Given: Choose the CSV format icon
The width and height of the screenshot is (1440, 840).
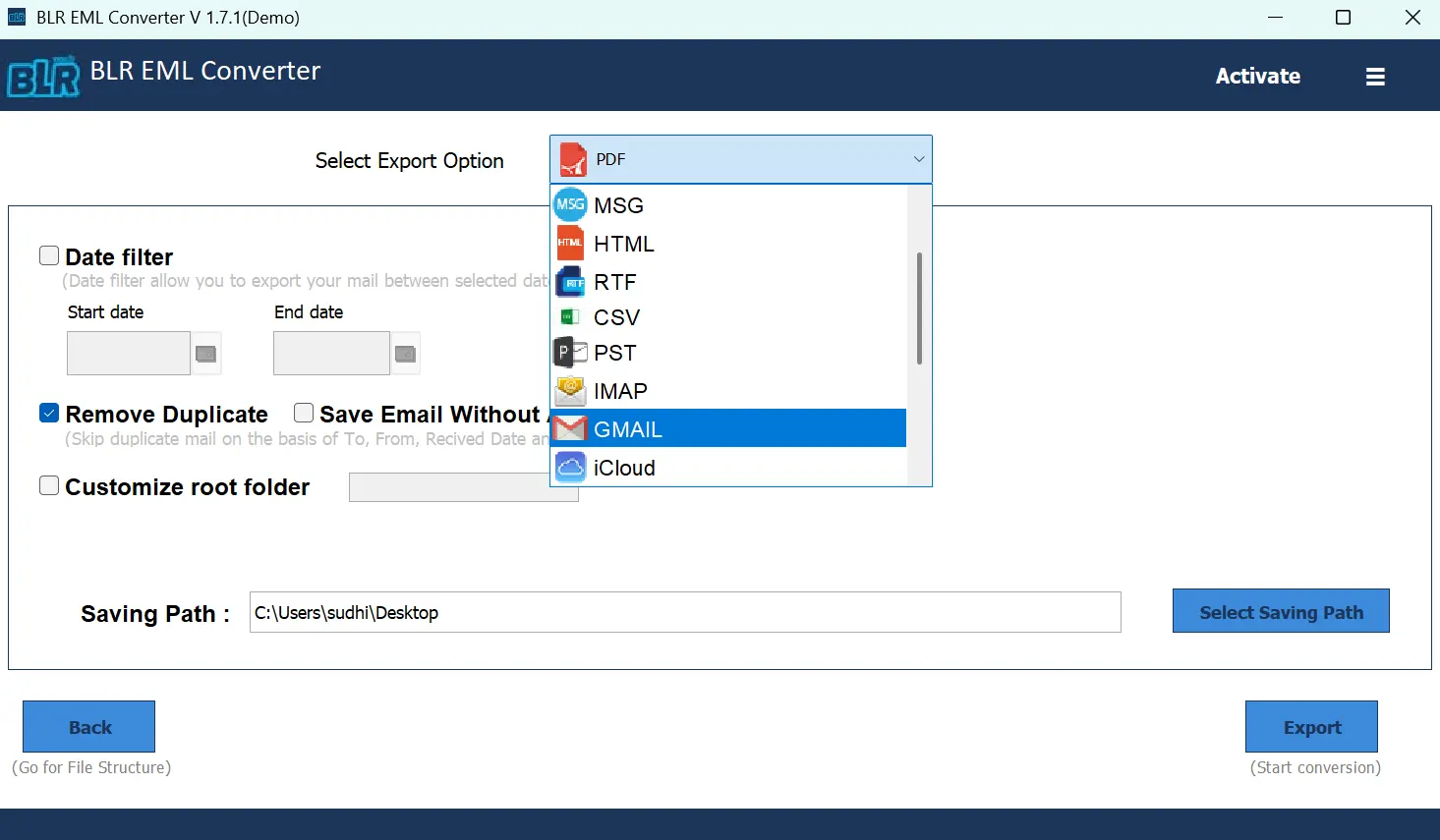Looking at the screenshot, I should [570, 316].
